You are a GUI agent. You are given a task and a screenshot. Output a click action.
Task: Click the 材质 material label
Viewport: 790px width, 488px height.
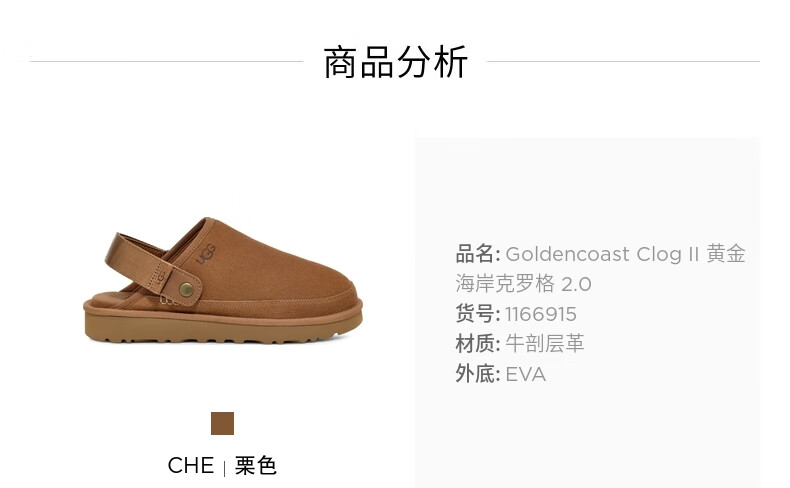tap(478, 344)
